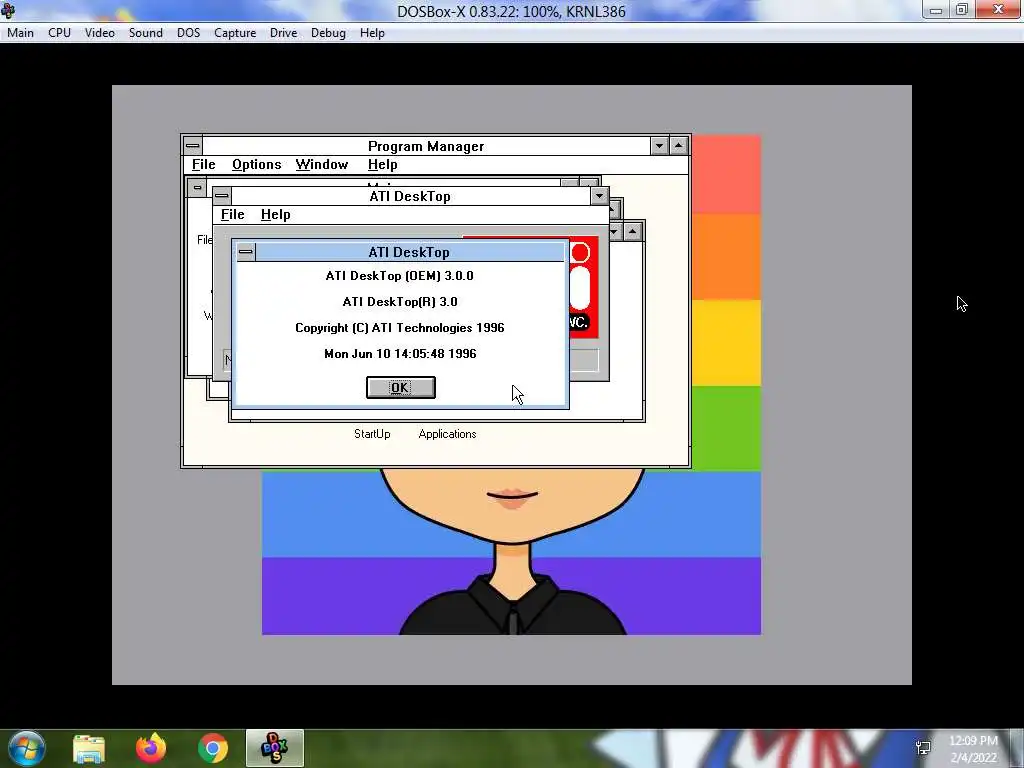Open the ATI DeskTop window's control menu box
This screenshot has height=768, width=1024.
tap(222, 196)
